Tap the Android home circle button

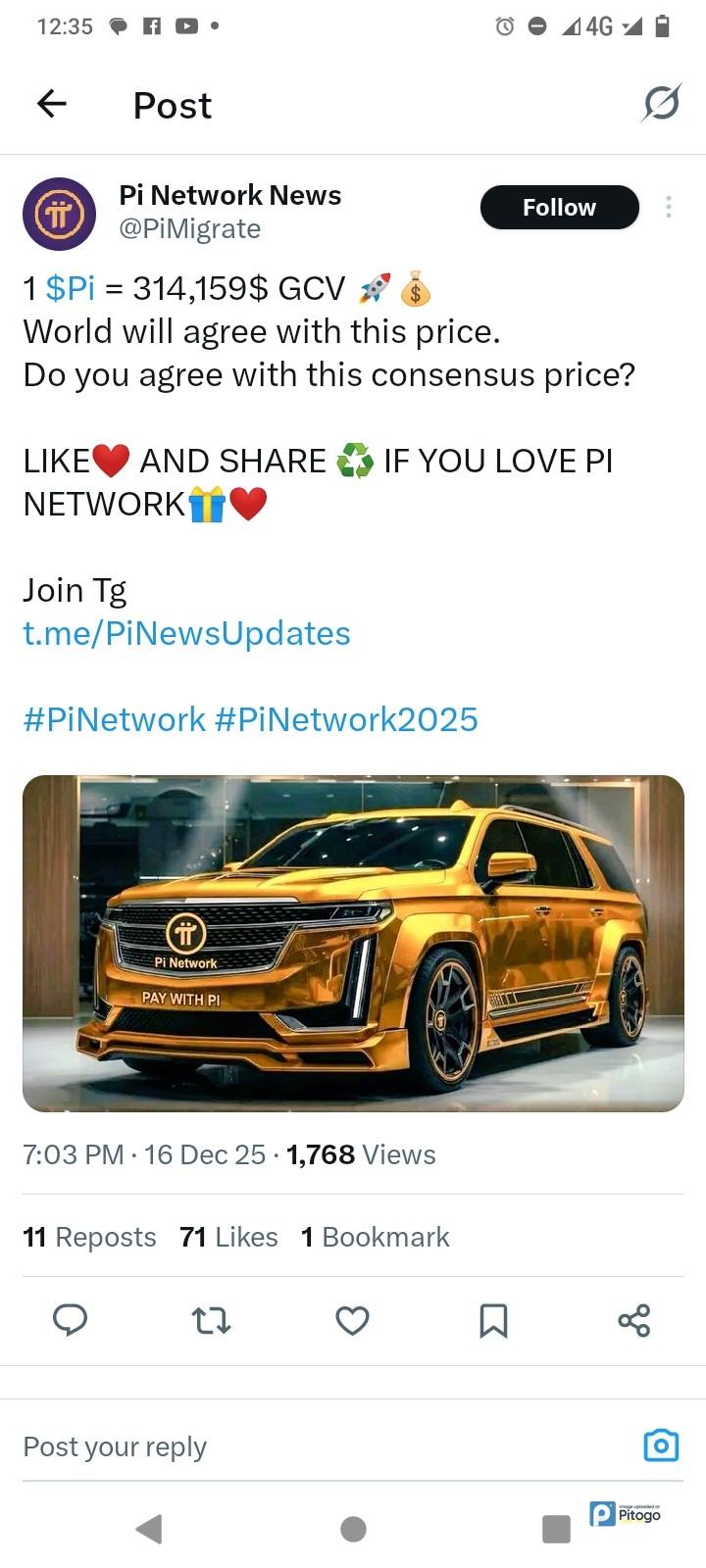[x=353, y=1529]
